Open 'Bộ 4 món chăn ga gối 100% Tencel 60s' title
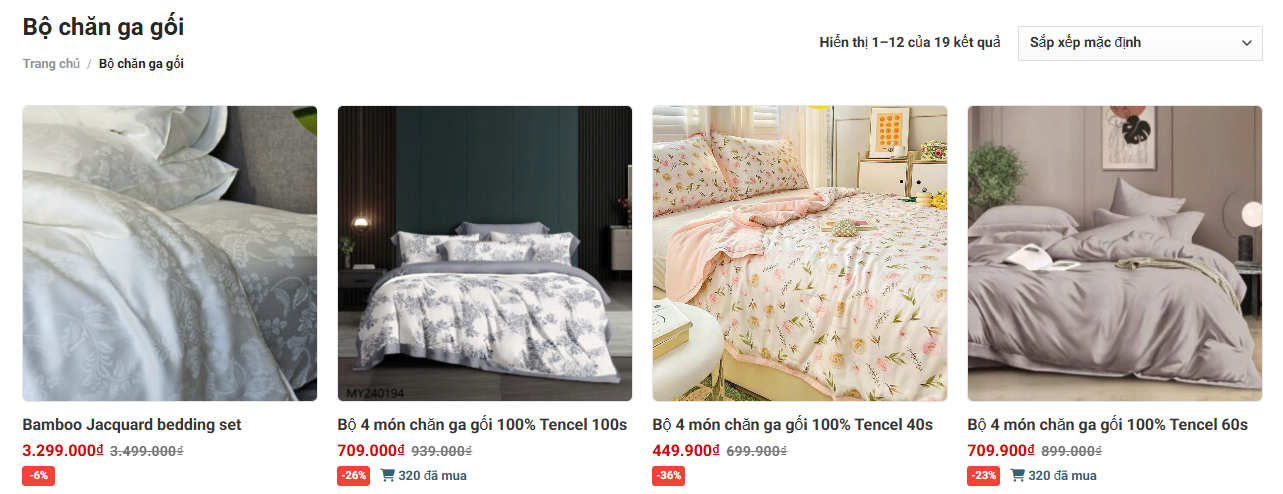 (x=1108, y=425)
